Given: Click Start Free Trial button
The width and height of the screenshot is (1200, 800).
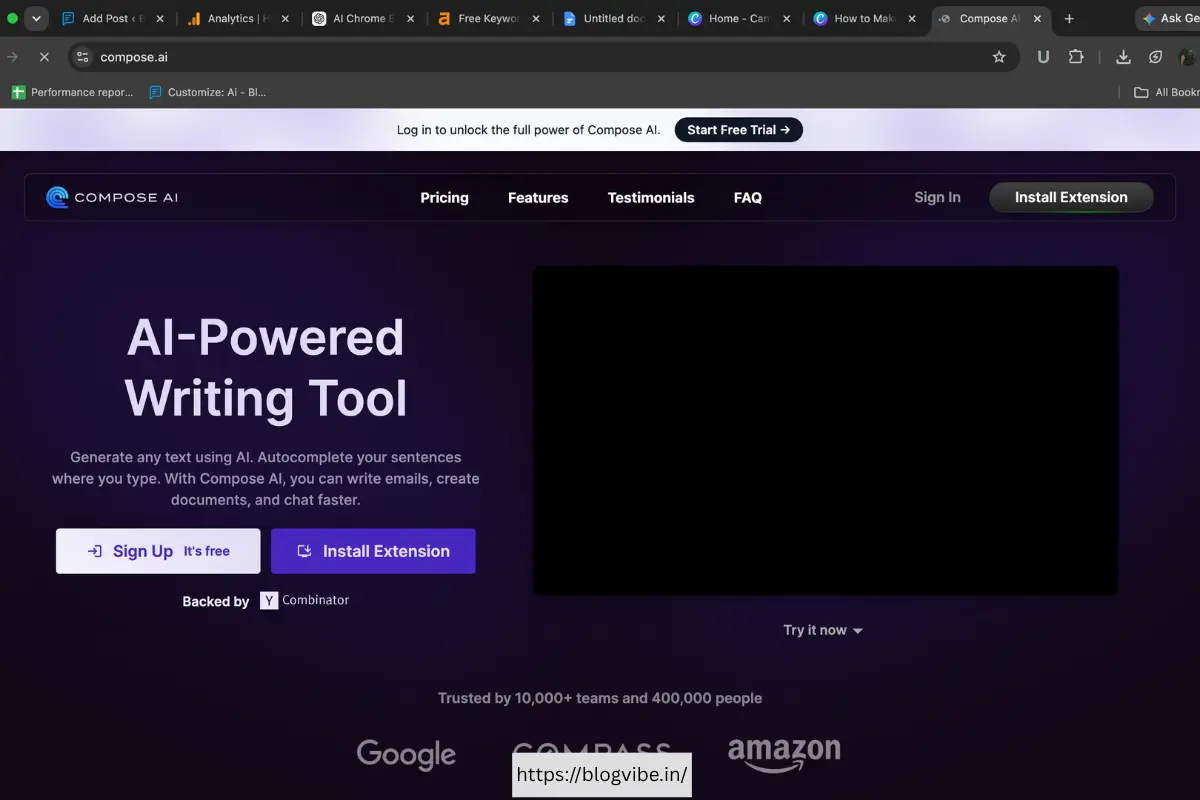Looking at the screenshot, I should [x=739, y=130].
